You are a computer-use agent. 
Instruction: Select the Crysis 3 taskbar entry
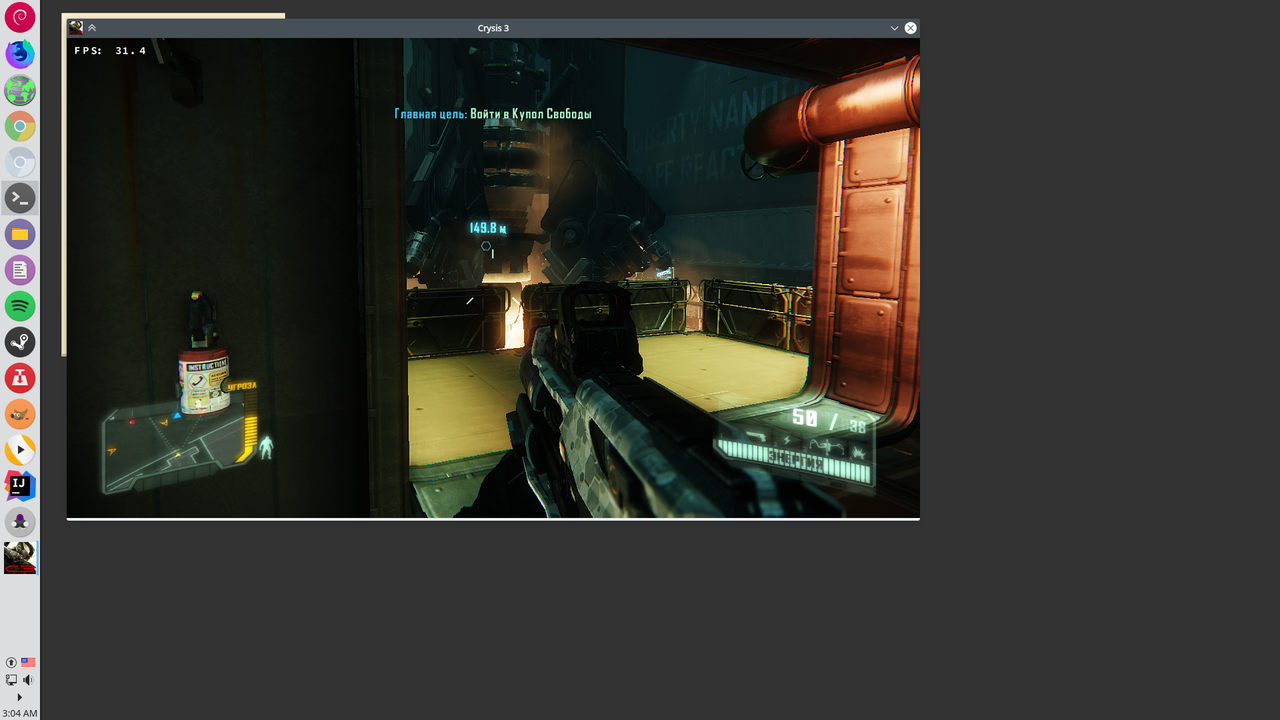click(x=20, y=558)
